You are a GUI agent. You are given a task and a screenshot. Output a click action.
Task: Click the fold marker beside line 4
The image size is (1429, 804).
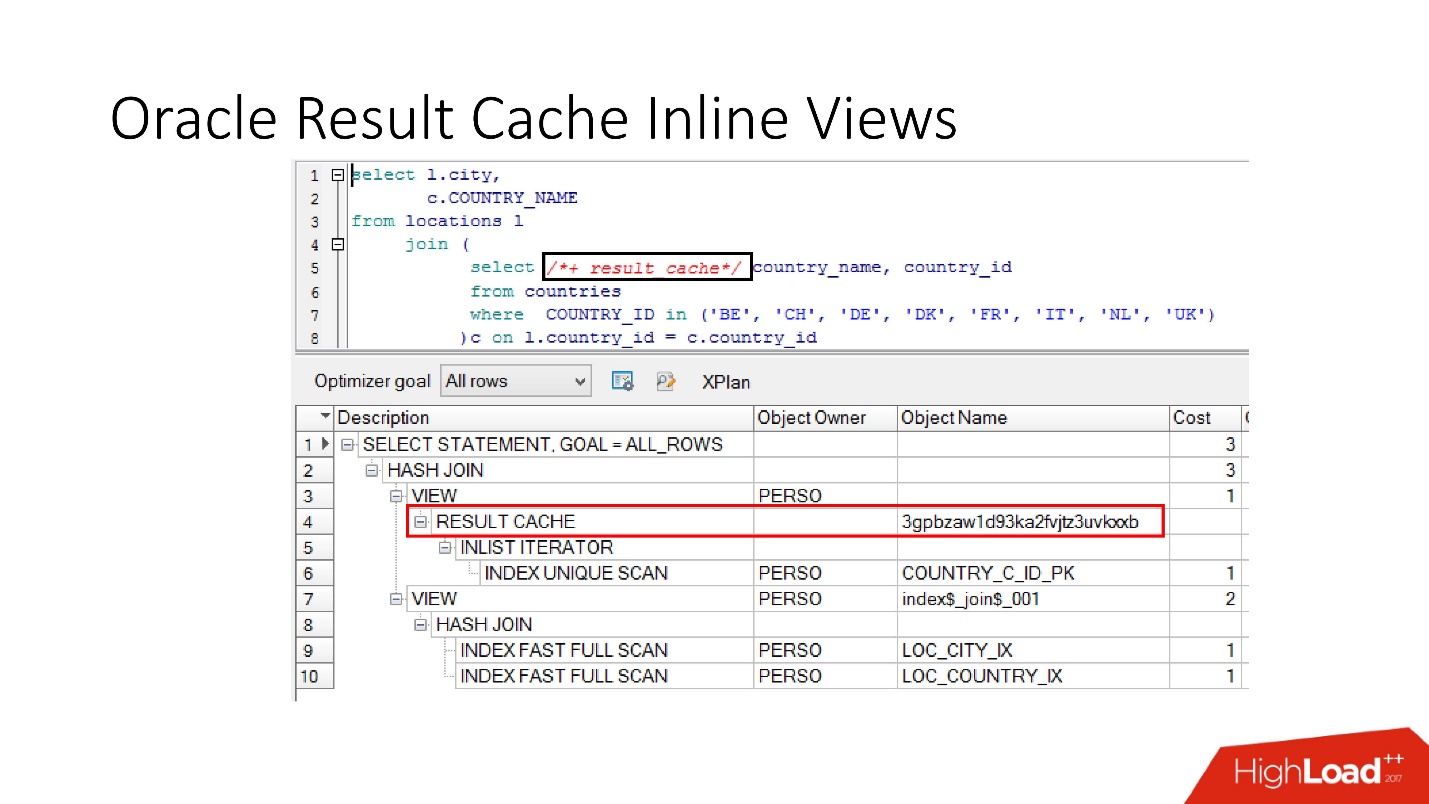tap(337, 243)
